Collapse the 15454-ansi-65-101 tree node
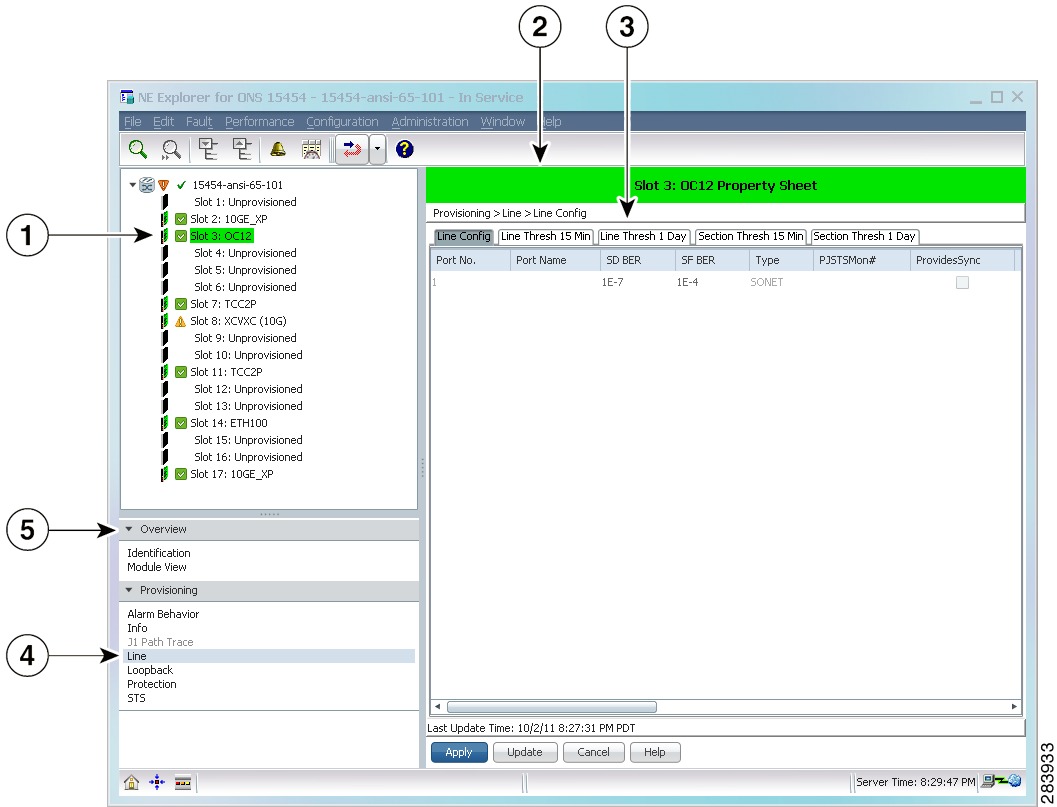 [133, 185]
